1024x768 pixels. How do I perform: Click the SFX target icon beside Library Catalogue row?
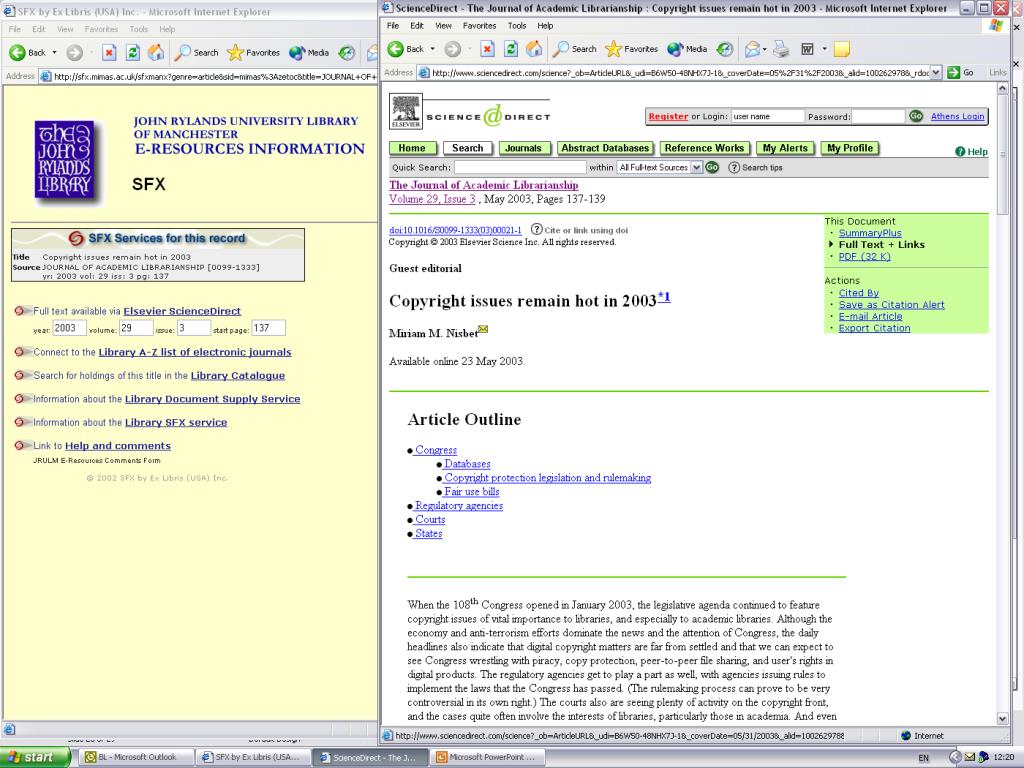click(22, 376)
